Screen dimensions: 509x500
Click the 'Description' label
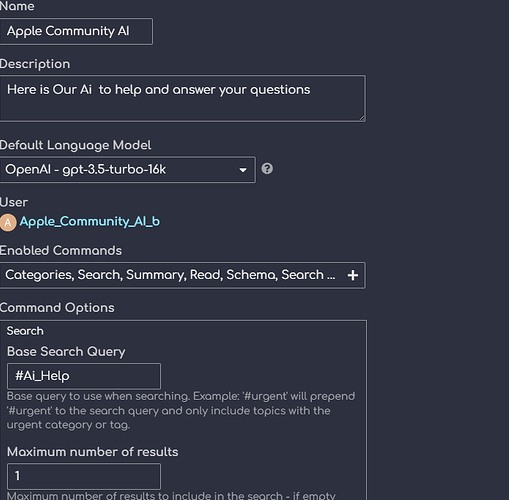(x=35, y=64)
